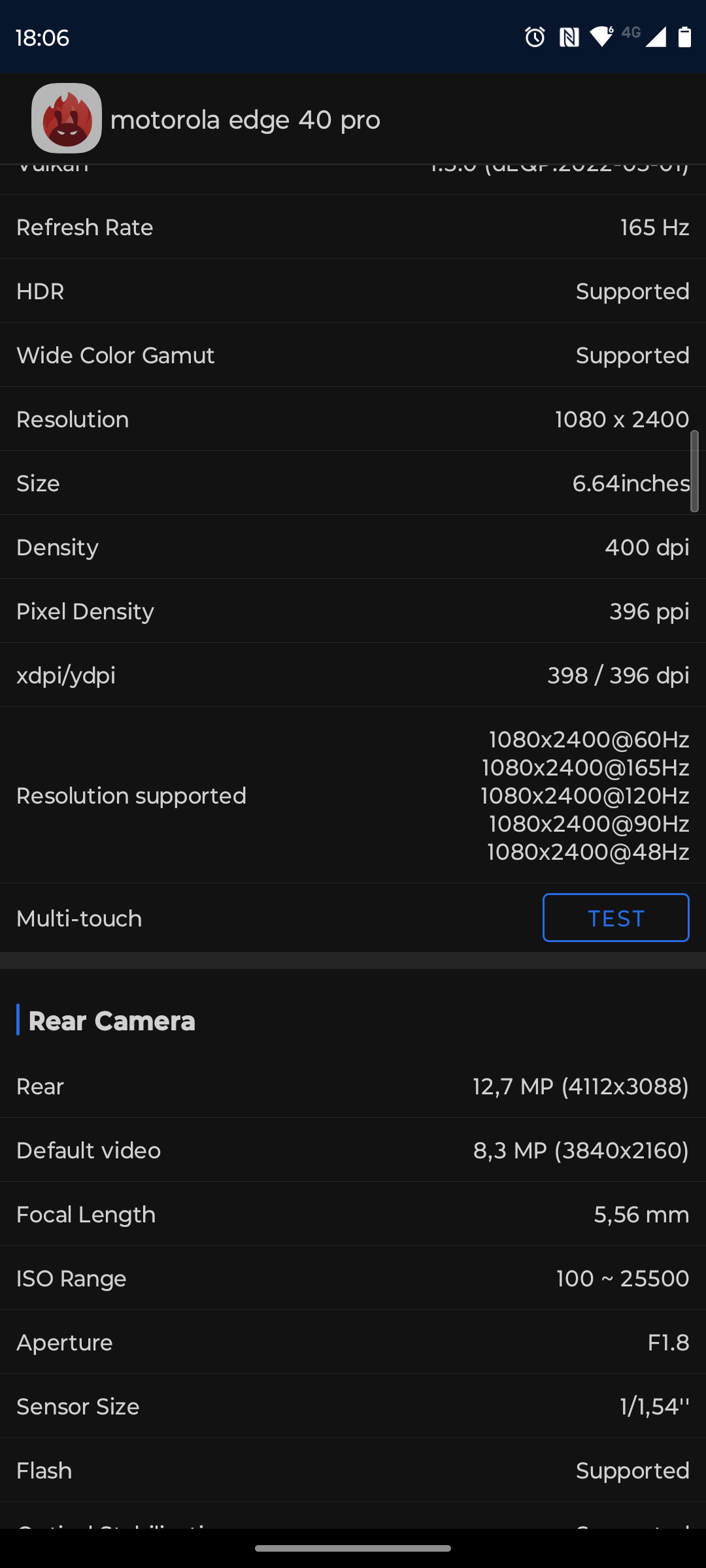Tap the Wide Color Gamut row
Viewport: 706px width, 1568px height.
pos(353,355)
